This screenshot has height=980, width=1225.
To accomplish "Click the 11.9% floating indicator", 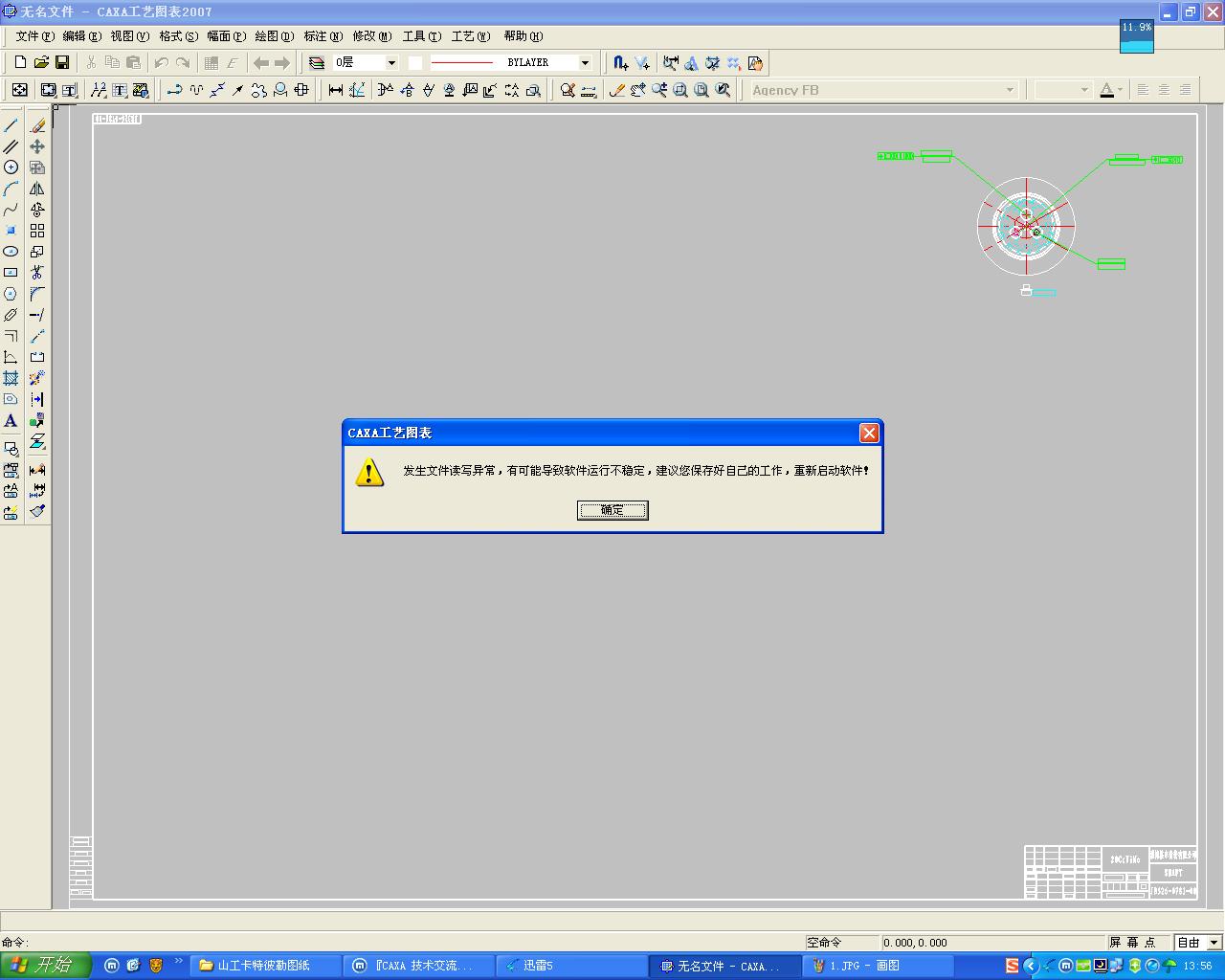I will [1137, 36].
